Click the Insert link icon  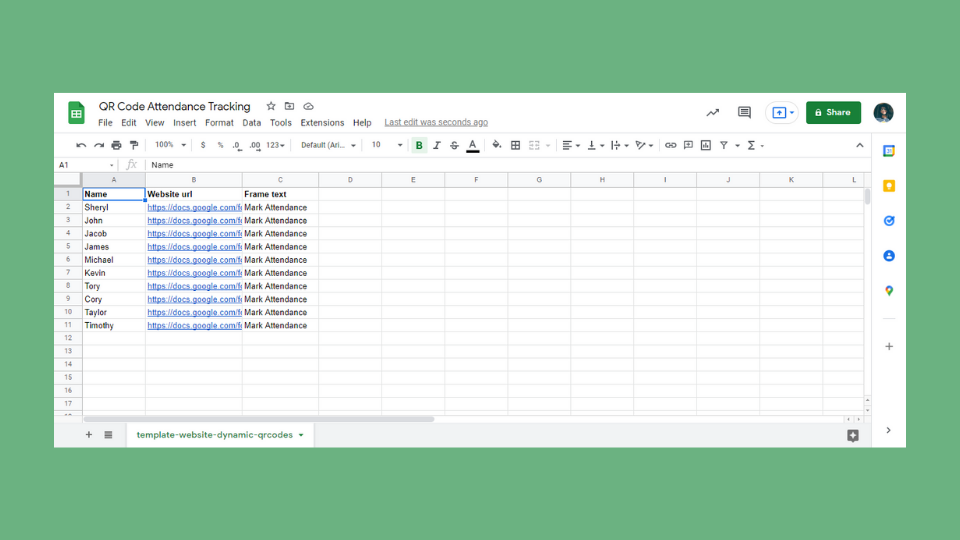670,146
